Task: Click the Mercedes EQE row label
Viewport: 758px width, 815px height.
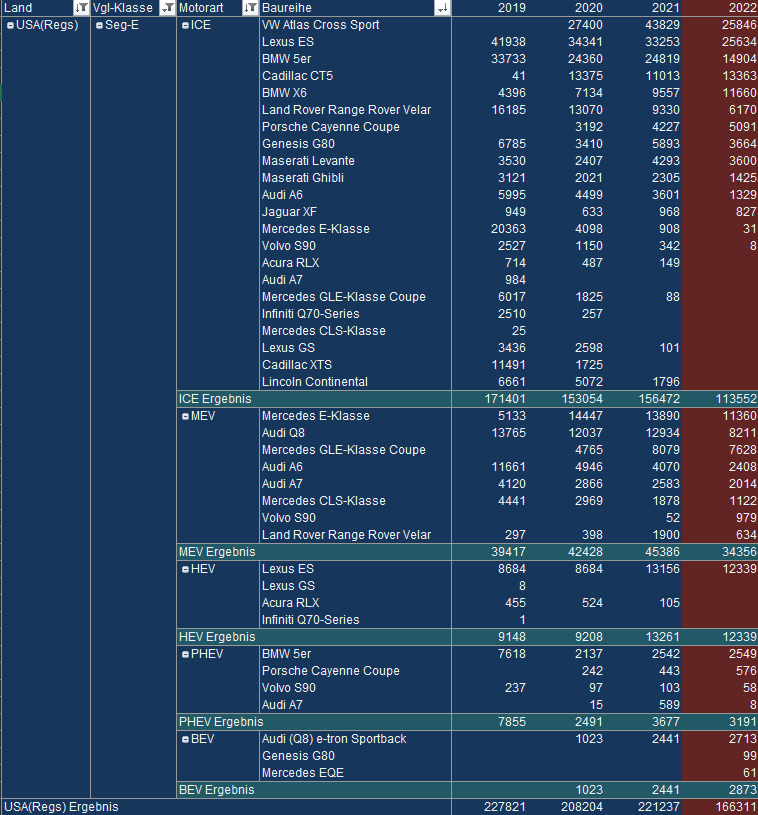Action: (x=303, y=773)
